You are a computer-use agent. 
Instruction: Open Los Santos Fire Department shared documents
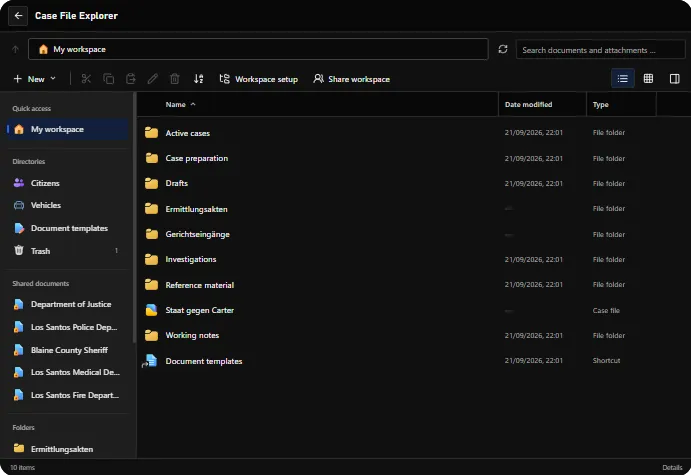[68, 395]
